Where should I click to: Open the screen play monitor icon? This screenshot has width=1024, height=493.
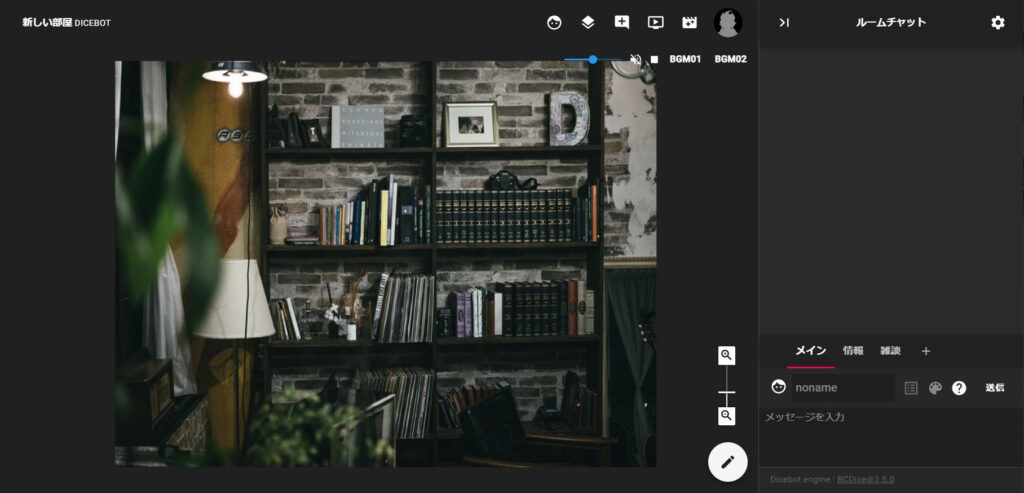click(655, 22)
